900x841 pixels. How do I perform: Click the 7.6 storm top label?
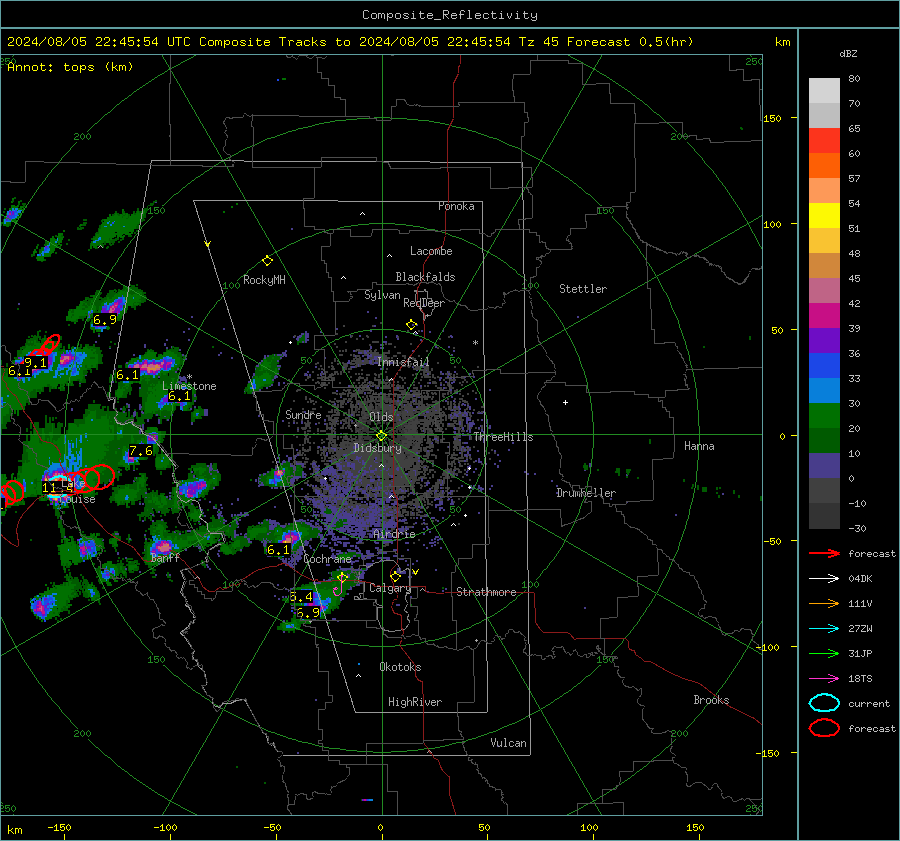(141, 451)
